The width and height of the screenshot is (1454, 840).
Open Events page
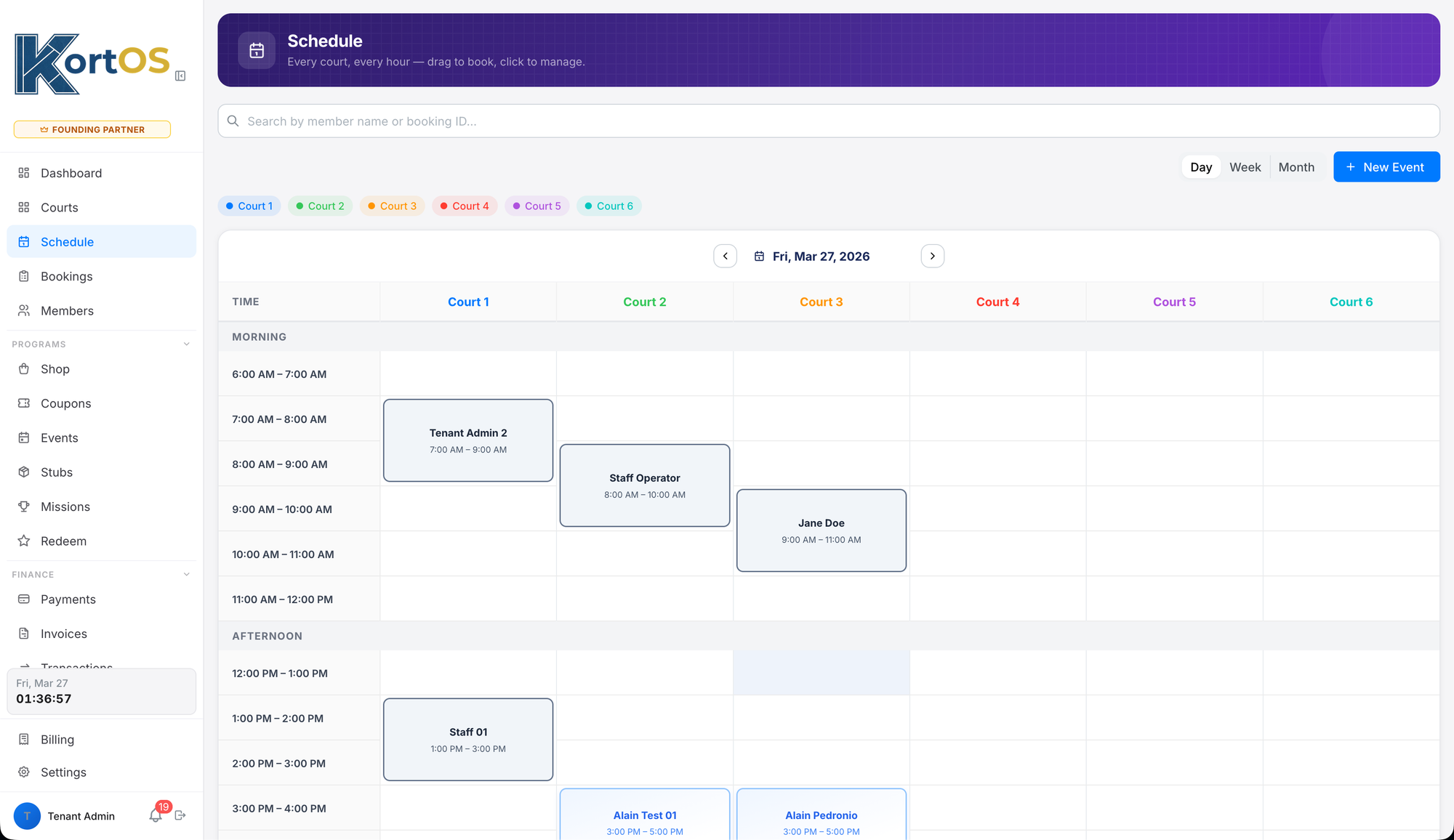click(x=101, y=437)
